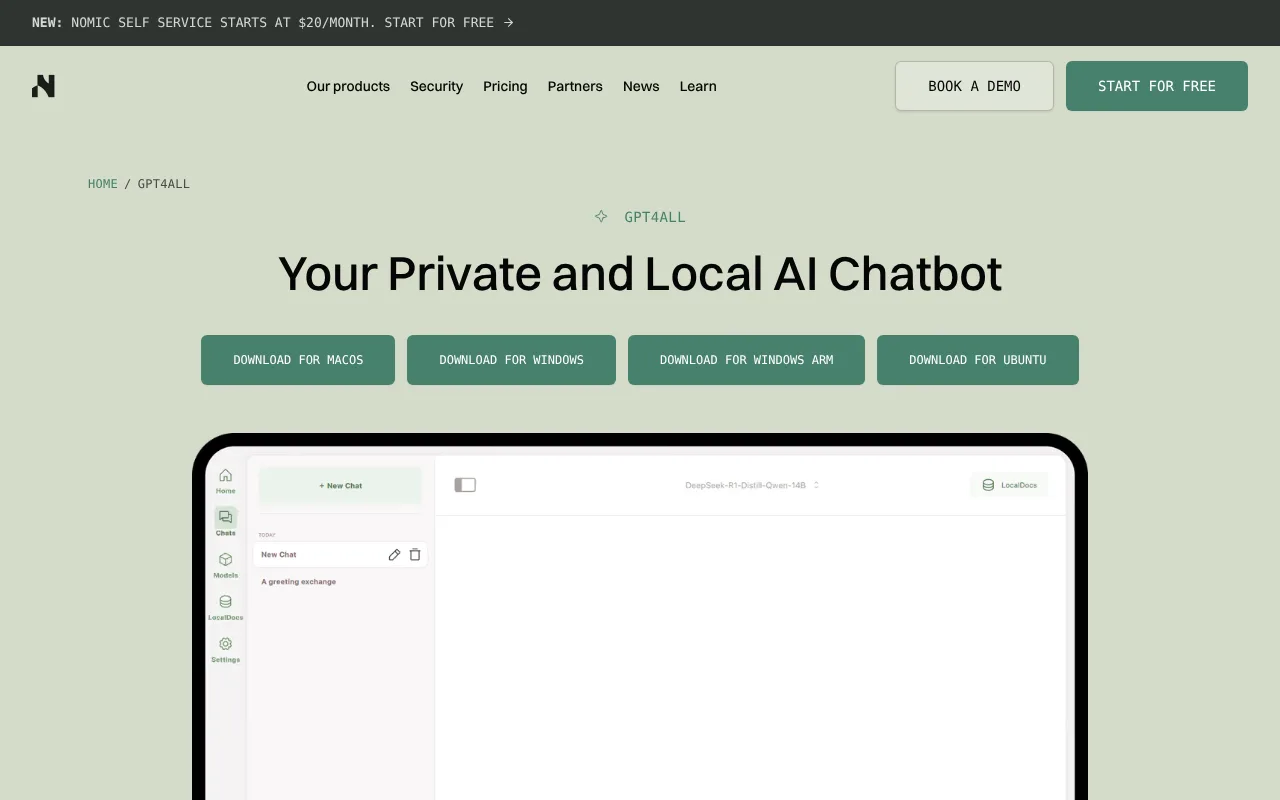
Task: Open the Home icon in app sidebar
Action: [226, 476]
